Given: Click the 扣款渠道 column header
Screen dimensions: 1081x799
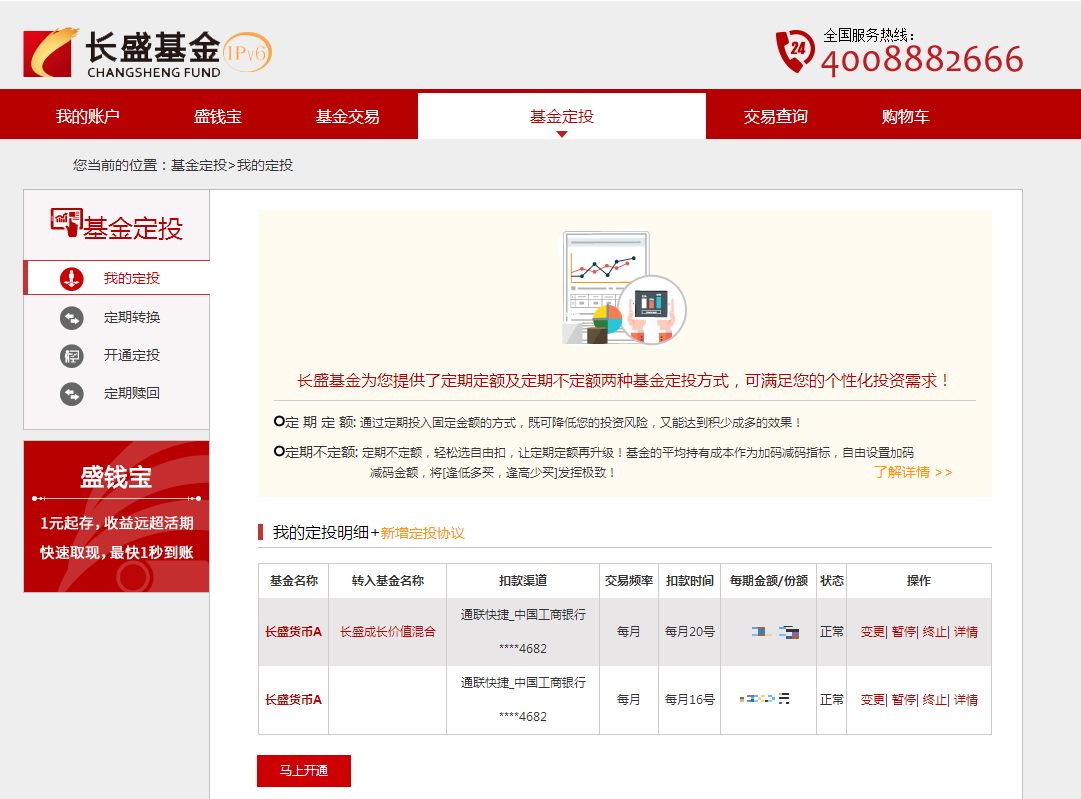Looking at the screenshot, I should pyautogui.click(x=523, y=580).
